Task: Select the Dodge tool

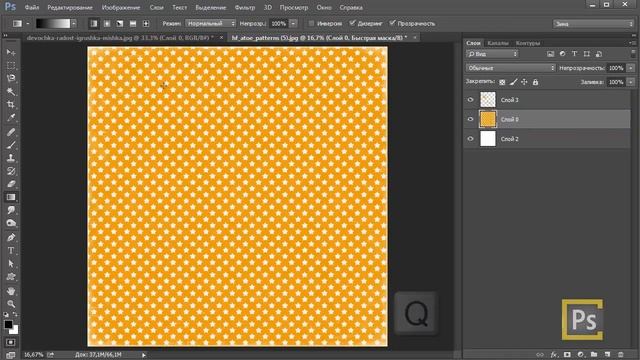Action: click(x=11, y=223)
